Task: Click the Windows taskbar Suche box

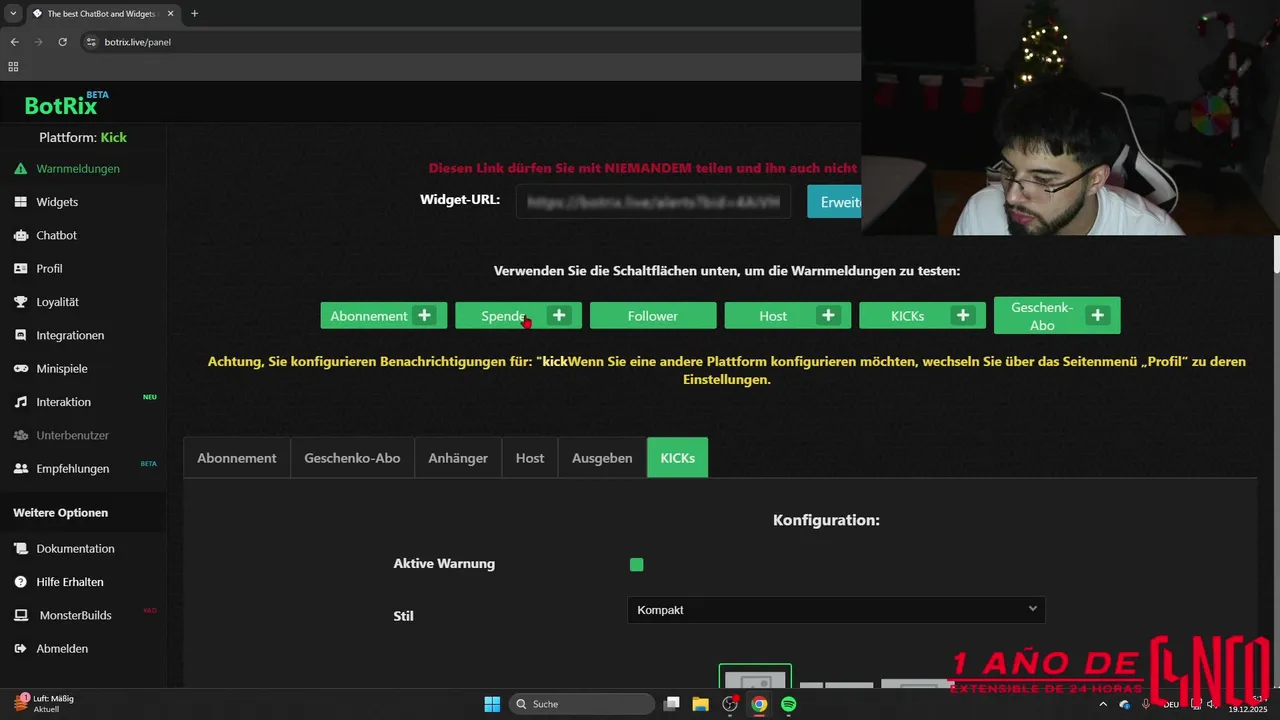Action: pos(581,704)
